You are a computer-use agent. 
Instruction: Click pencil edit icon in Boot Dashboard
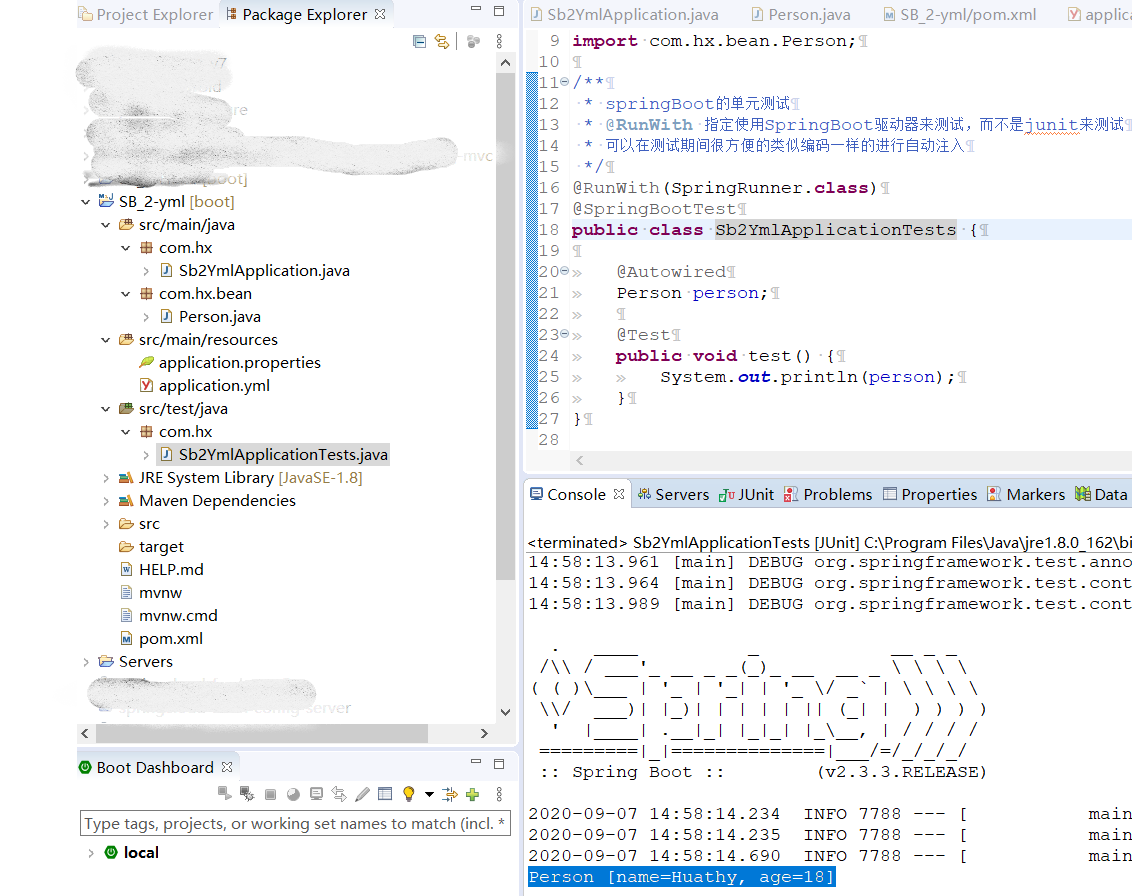coord(362,794)
